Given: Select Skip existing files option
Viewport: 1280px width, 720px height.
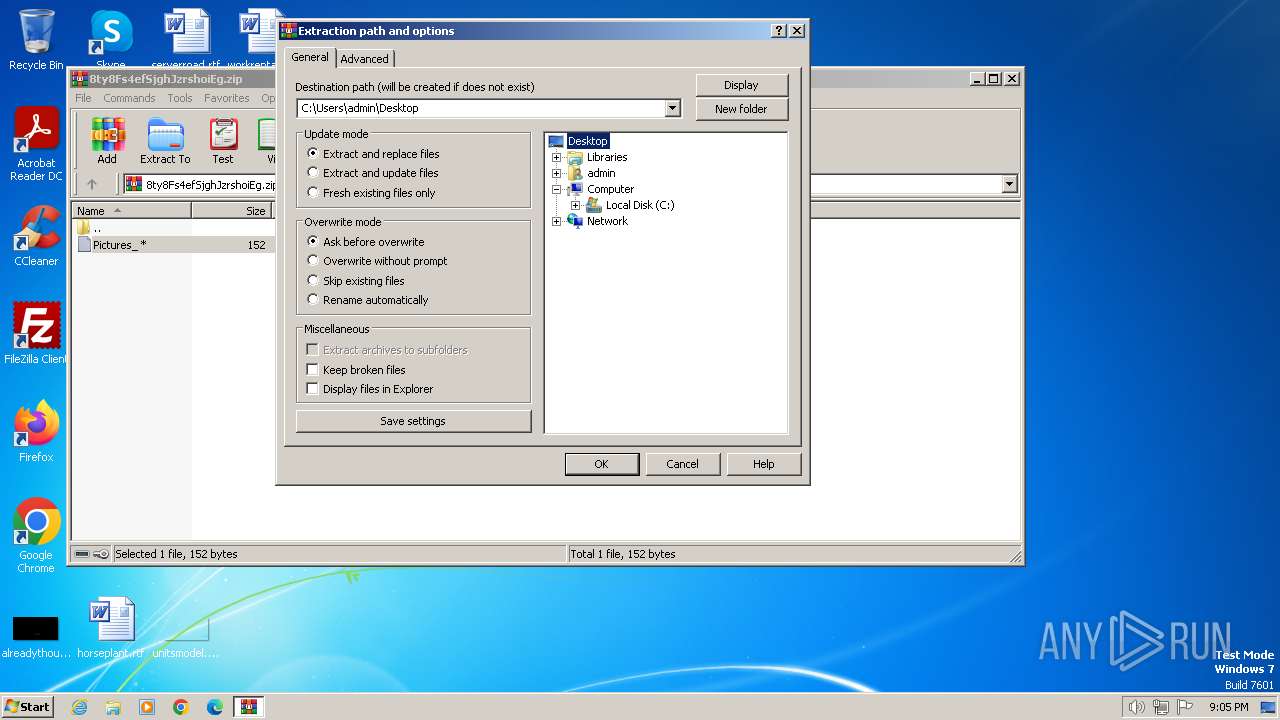Looking at the screenshot, I should (x=356, y=281).
